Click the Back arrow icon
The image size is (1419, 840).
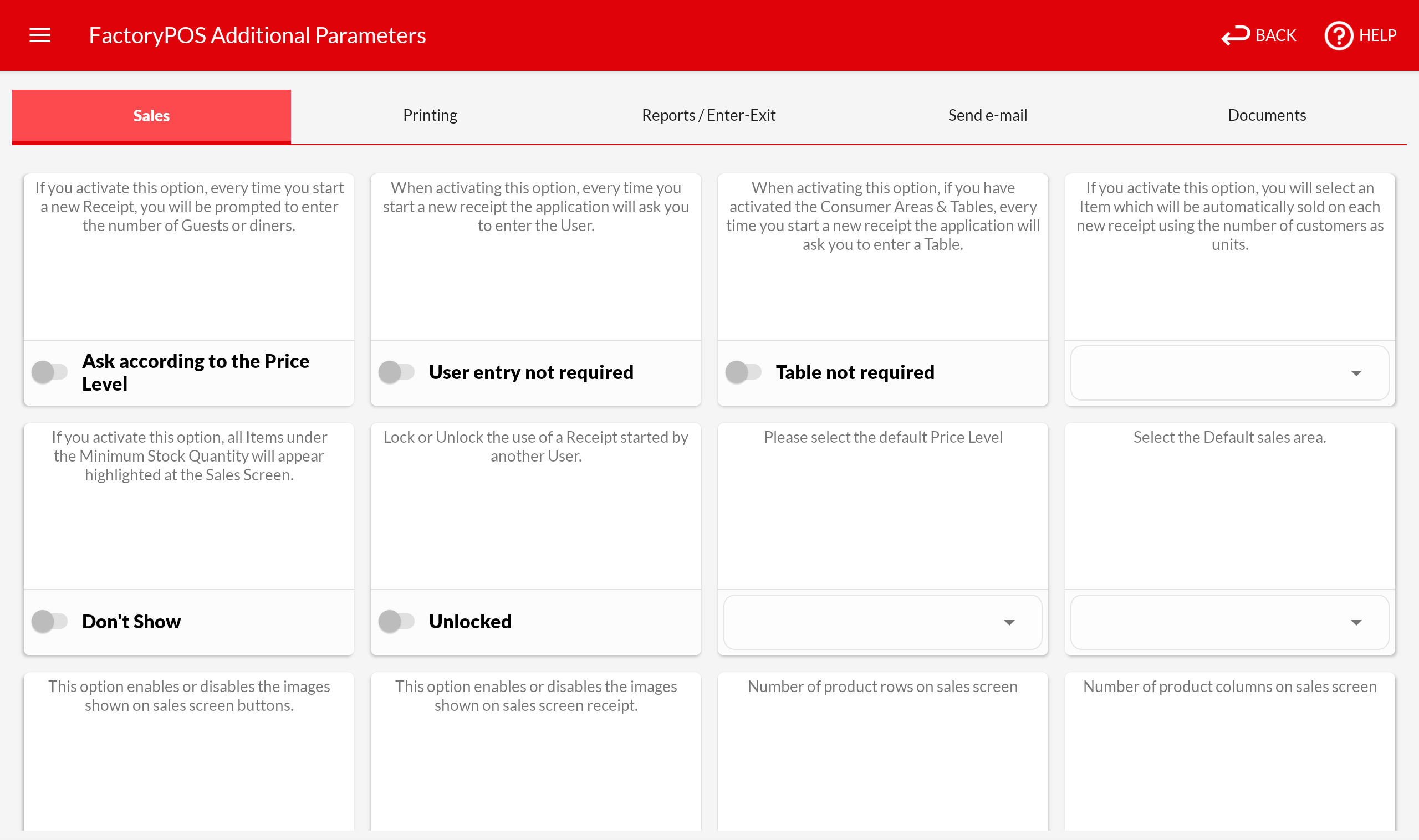click(1235, 35)
